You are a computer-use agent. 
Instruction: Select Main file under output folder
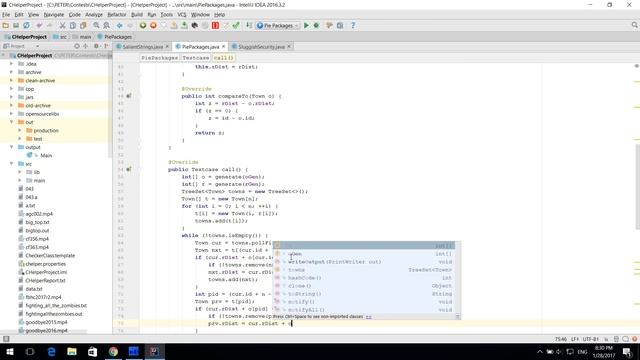click(46, 156)
